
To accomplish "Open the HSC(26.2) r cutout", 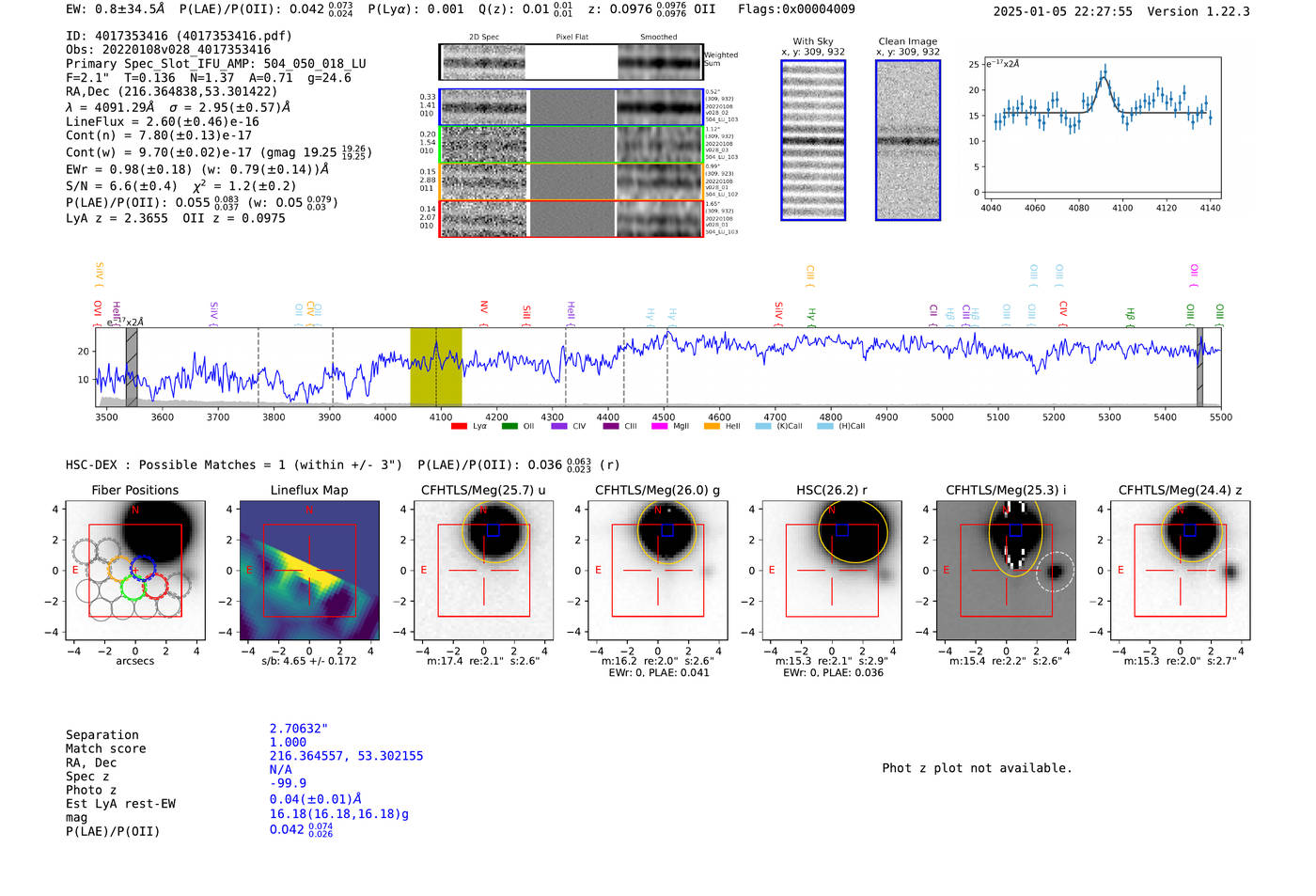I will click(x=832, y=571).
